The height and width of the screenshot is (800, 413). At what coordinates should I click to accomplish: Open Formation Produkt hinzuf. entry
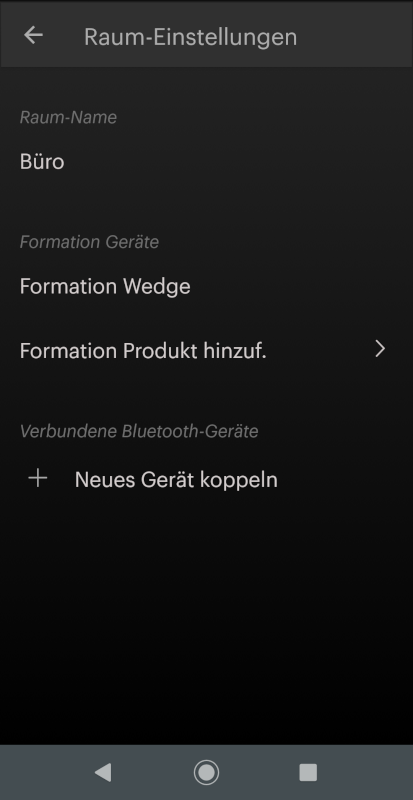[206, 351]
